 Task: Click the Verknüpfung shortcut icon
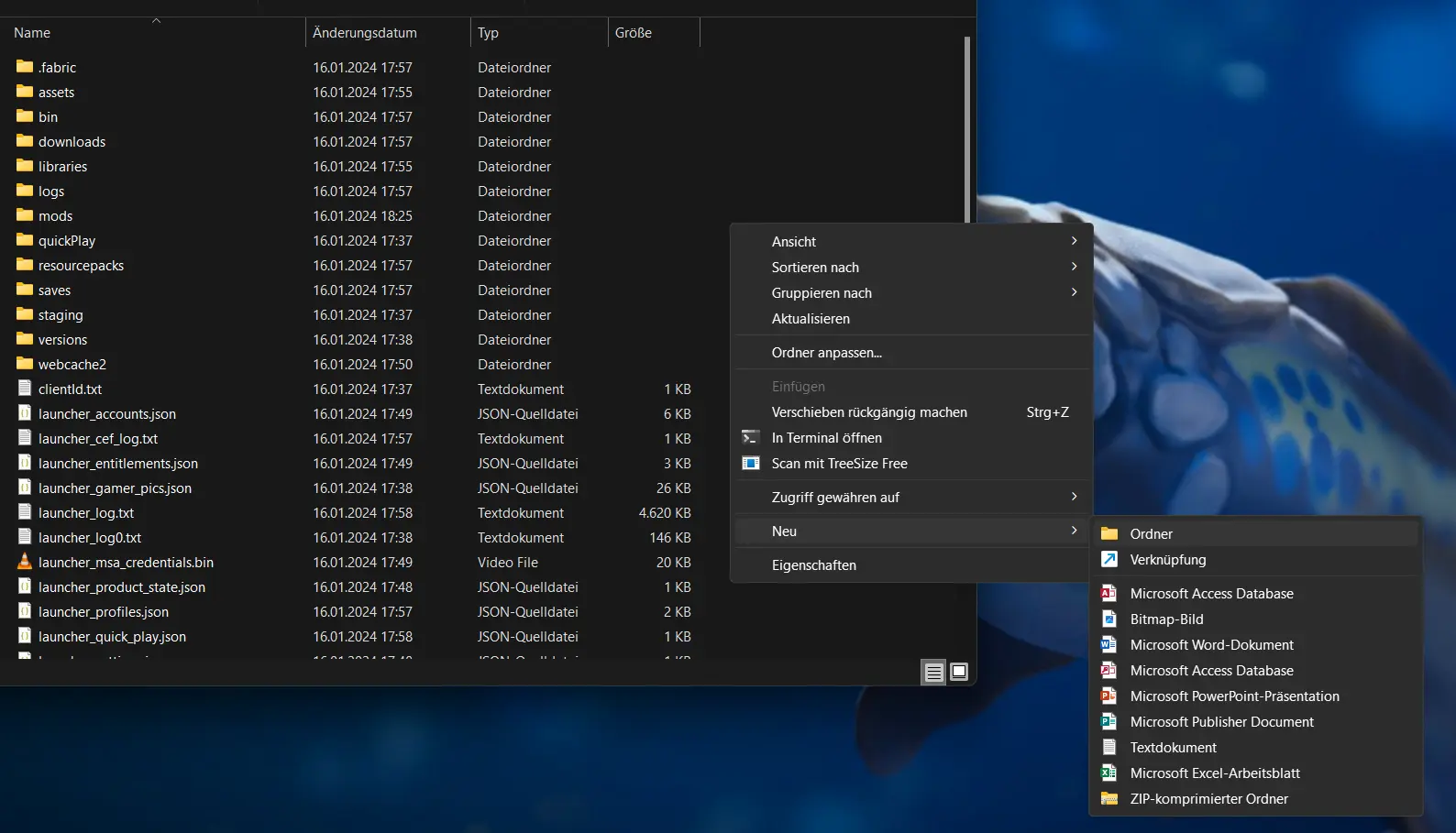[1109, 560]
